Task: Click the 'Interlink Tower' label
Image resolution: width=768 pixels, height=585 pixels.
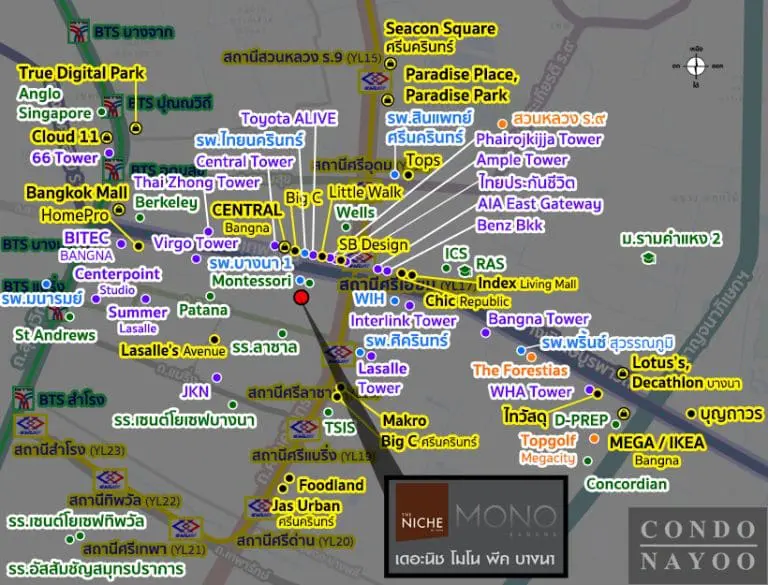Action: point(404,321)
